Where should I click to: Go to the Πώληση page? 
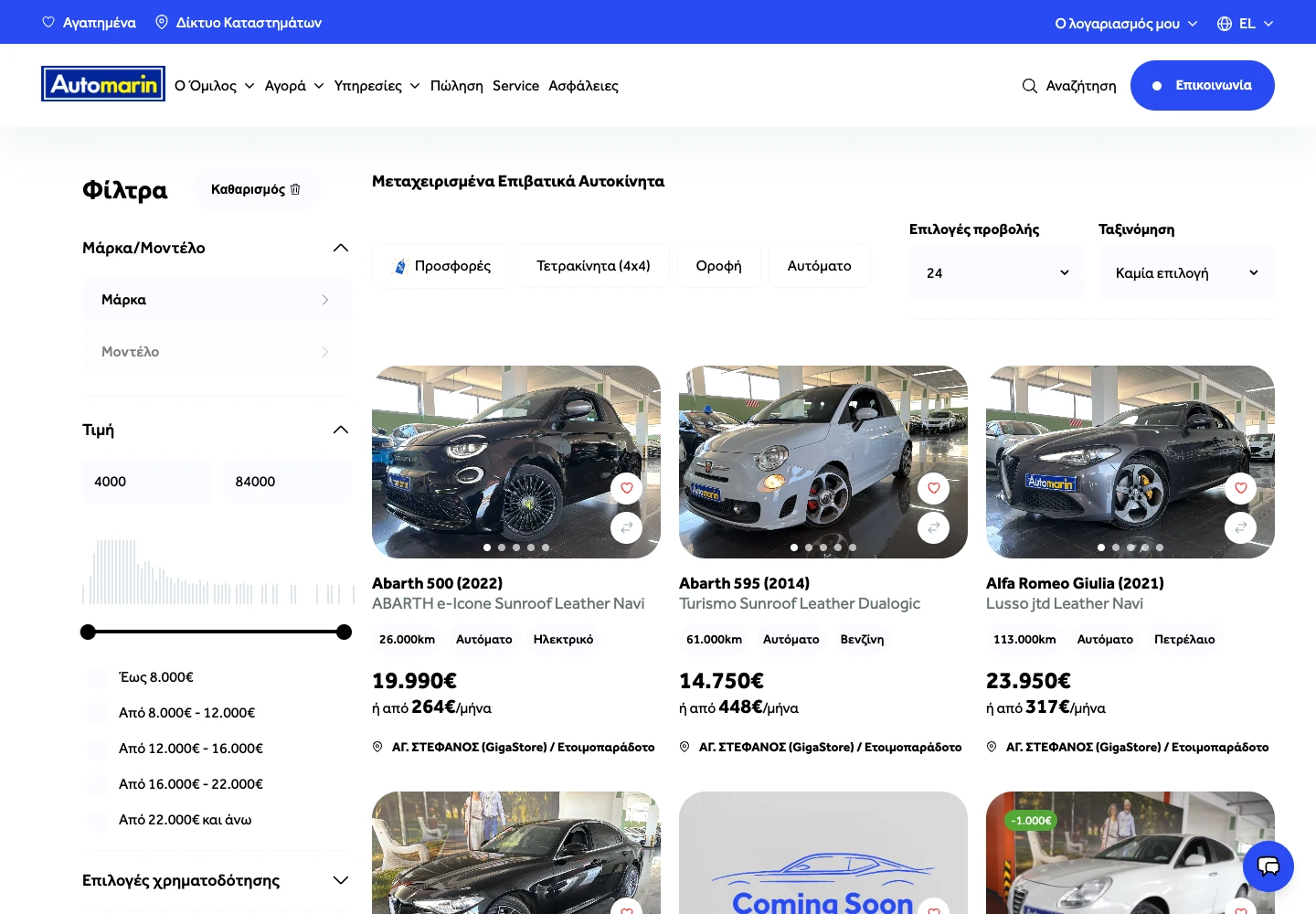point(457,86)
